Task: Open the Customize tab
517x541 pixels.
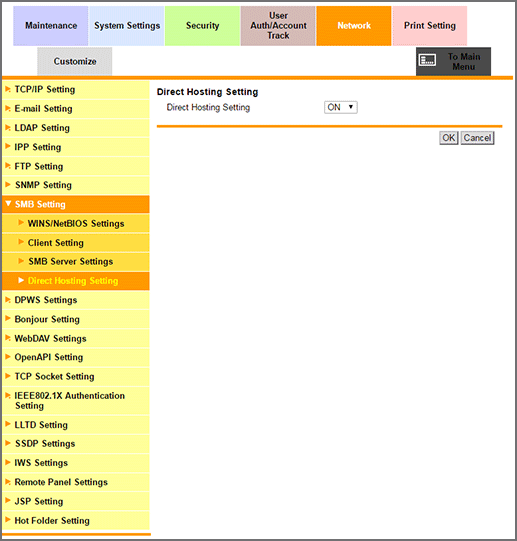Action: click(75, 61)
